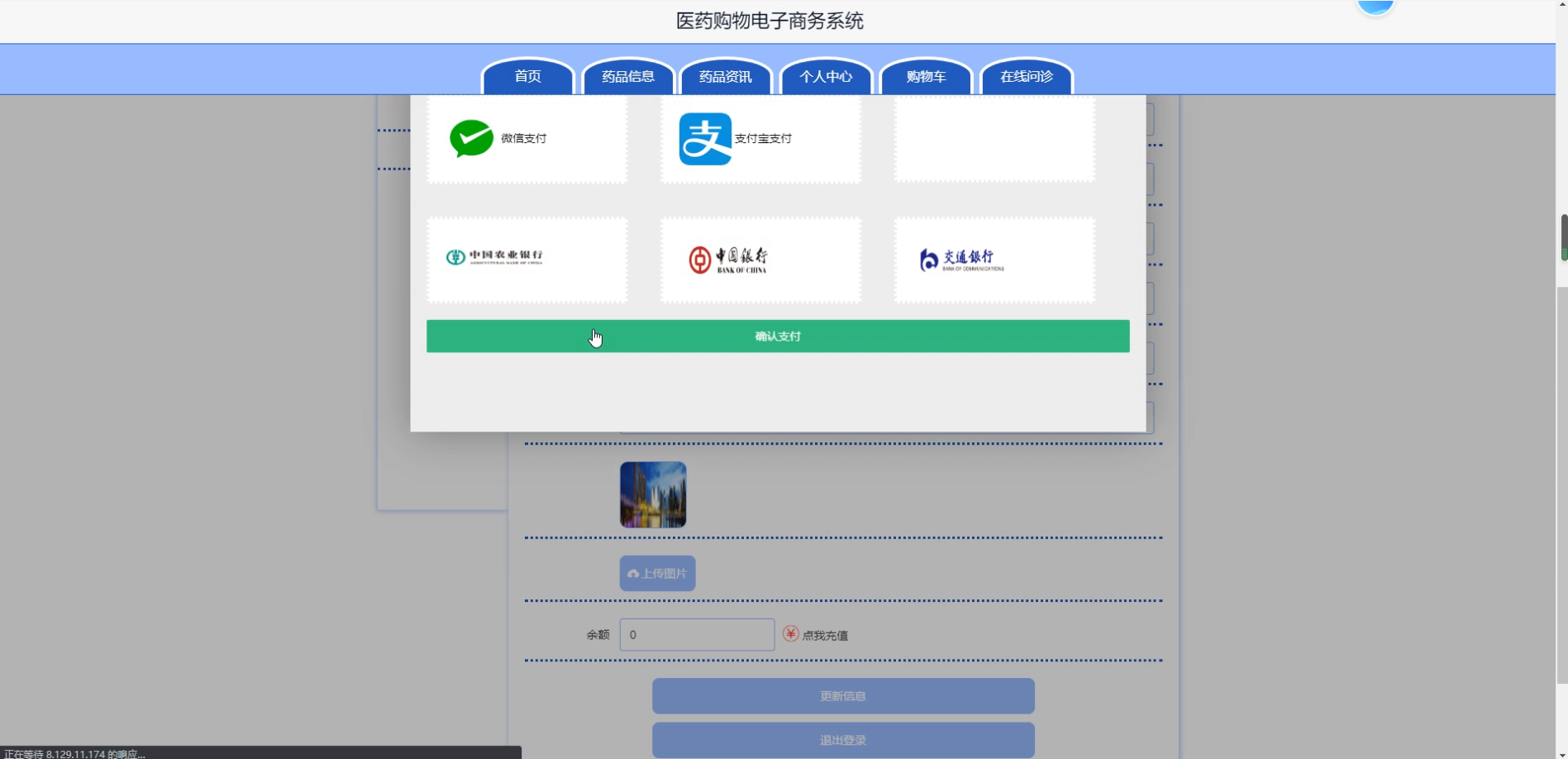Click the 退出登录 logout button
The image size is (1568, 759).
point(843,740)
